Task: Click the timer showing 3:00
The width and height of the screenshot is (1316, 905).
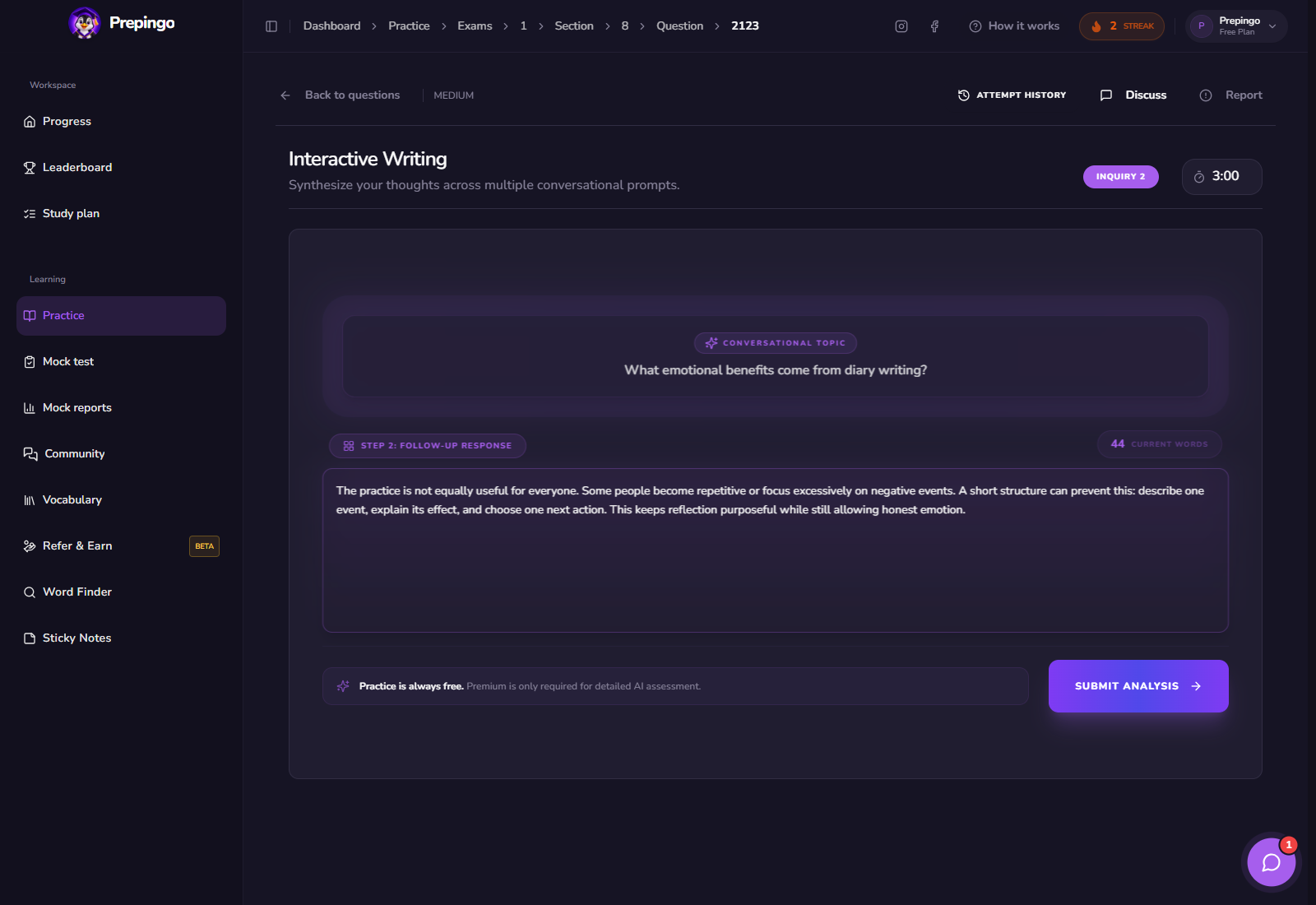Action: point(1221,177)
